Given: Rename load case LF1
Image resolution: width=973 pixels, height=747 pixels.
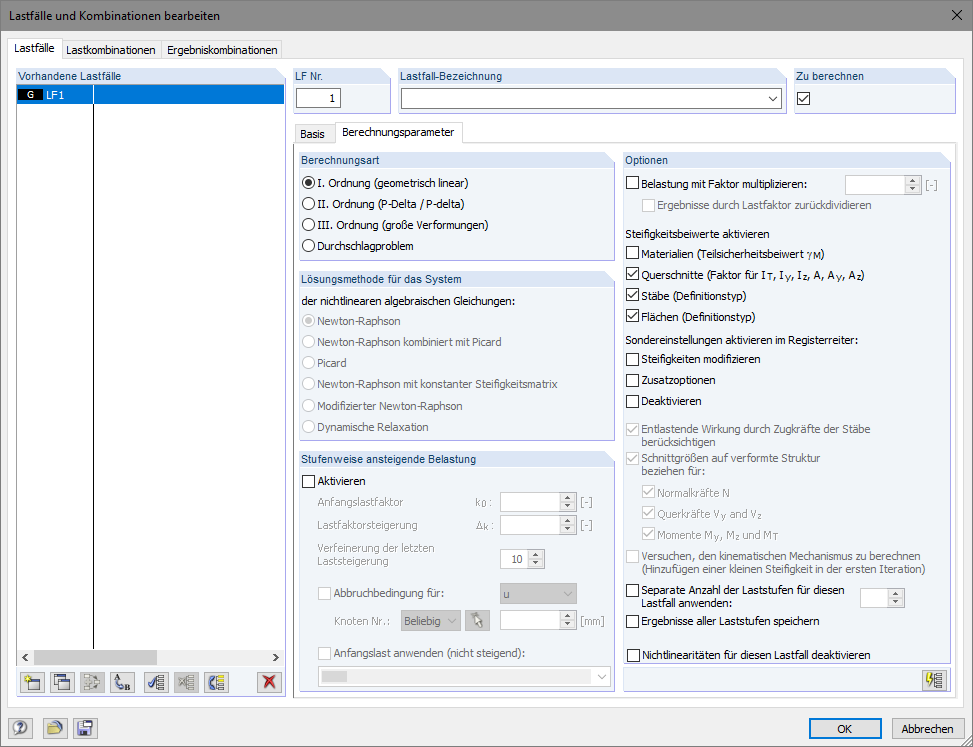Looking at the screenshot, I should [120, 682].
